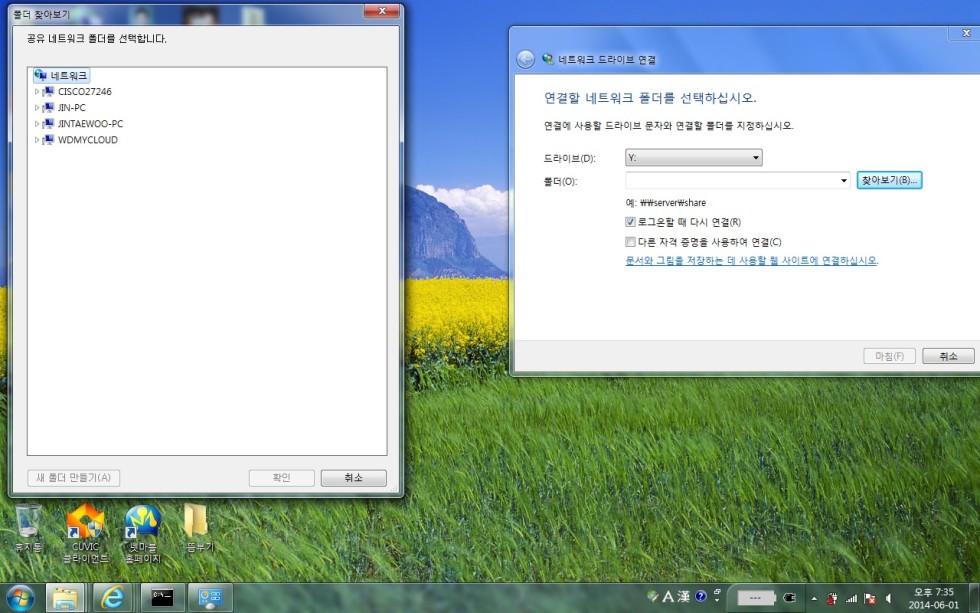Select the 네트워크 root tree item

(x=68, y=75)
